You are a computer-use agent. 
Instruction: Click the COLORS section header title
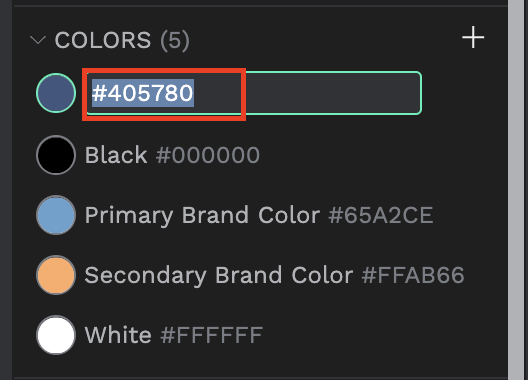[103, 40]
